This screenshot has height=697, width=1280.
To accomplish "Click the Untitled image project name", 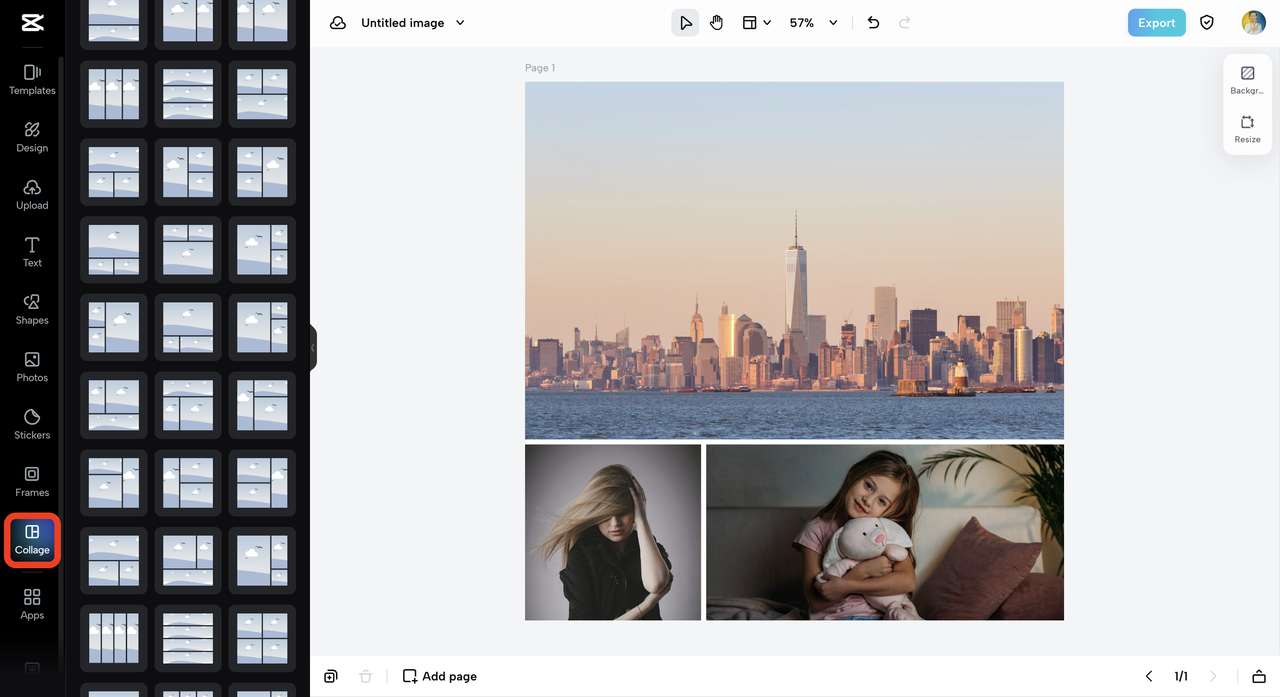I will click(x=402, y=23).
